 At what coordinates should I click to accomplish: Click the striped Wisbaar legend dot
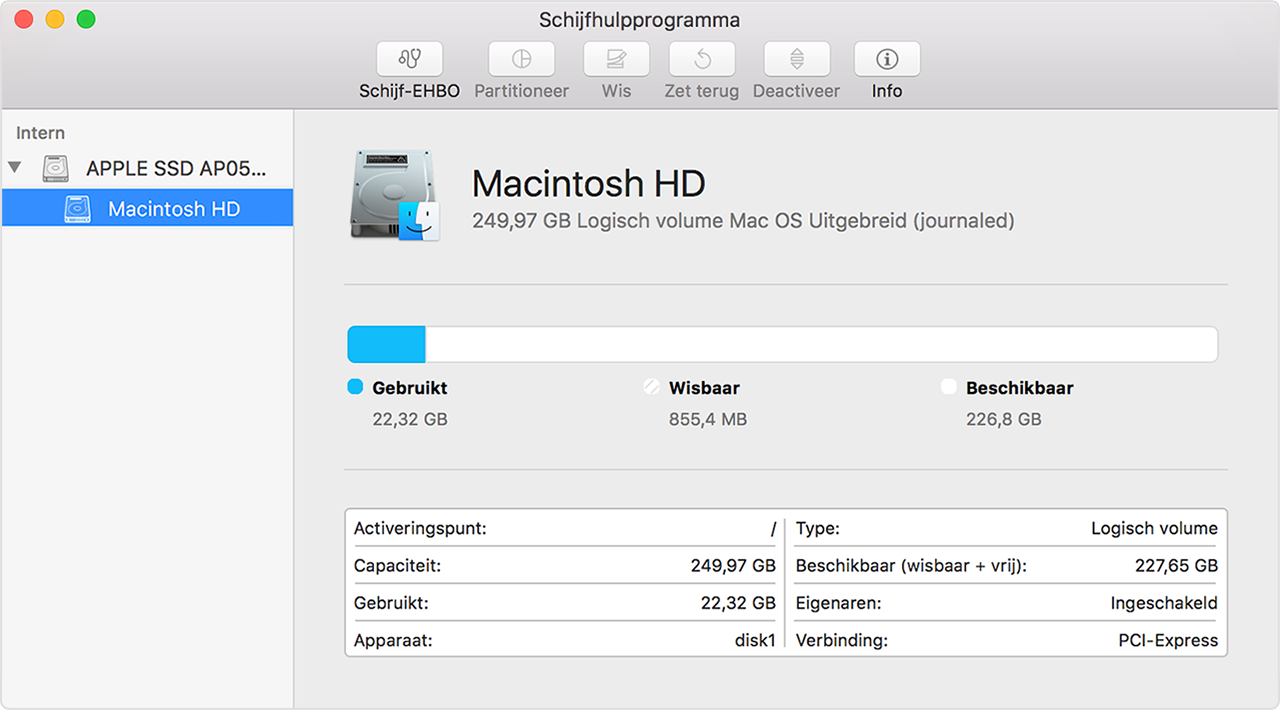coord(652,387)
